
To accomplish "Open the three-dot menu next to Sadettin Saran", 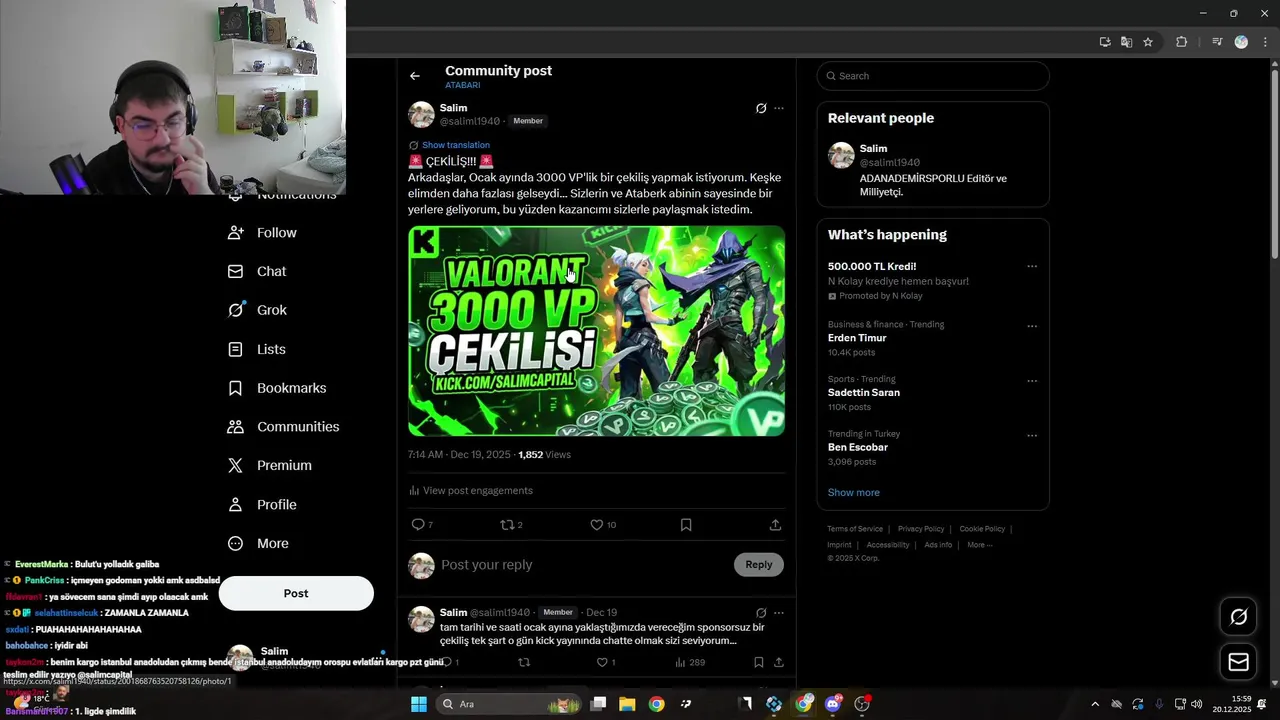I will [x=1032, y=381].
